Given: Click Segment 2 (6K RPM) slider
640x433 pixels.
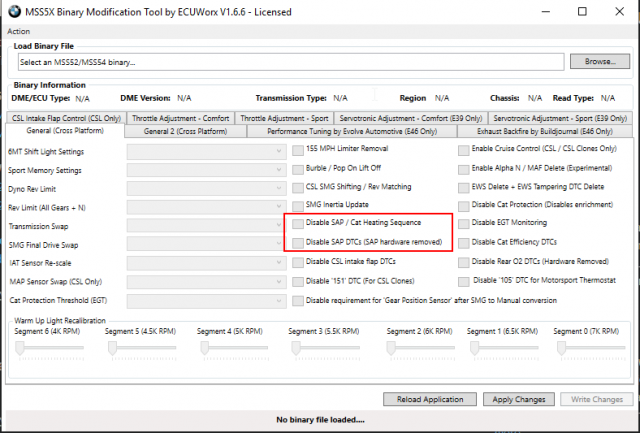Looking at the screenshot, I should point(421,349).
